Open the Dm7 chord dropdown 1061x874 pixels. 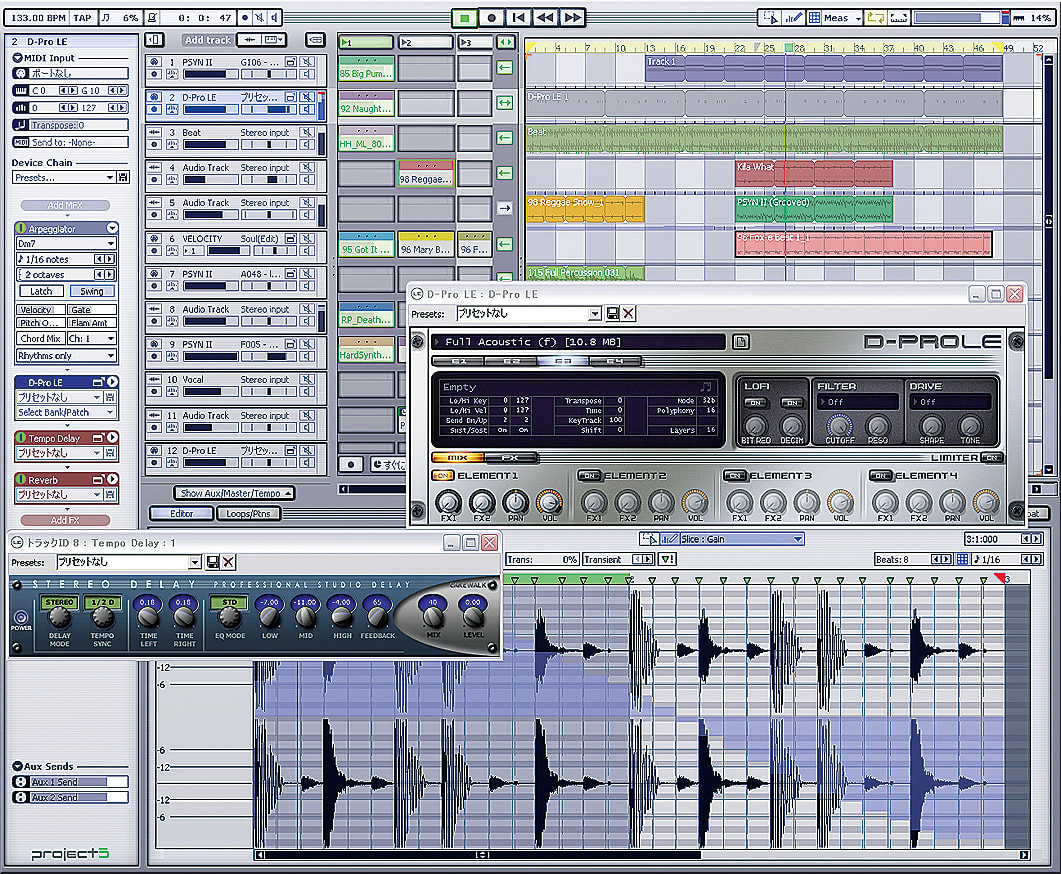[x=66, y=244]
